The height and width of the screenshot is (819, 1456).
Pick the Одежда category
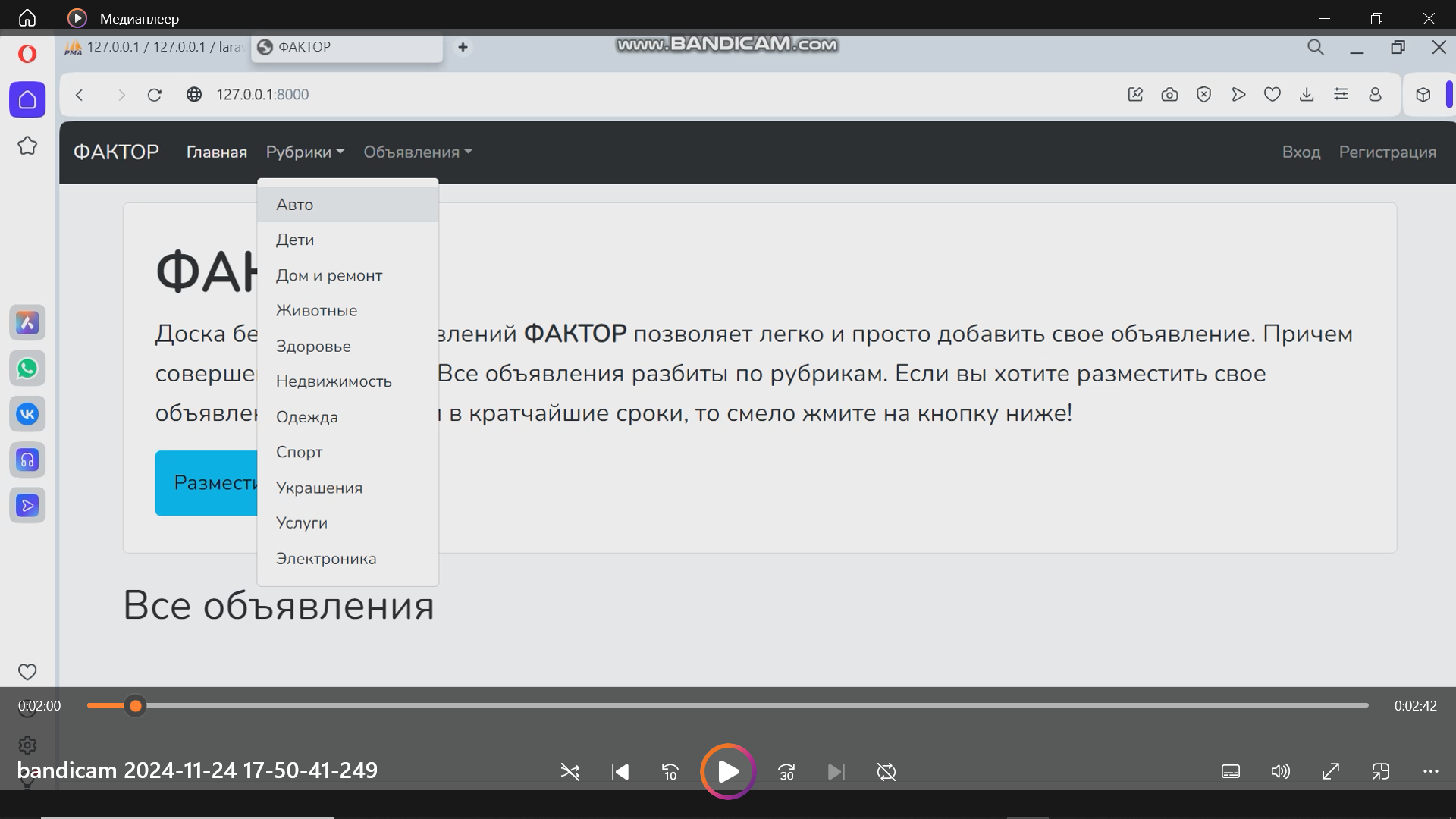pyautogui.click(x=348, y=417)
